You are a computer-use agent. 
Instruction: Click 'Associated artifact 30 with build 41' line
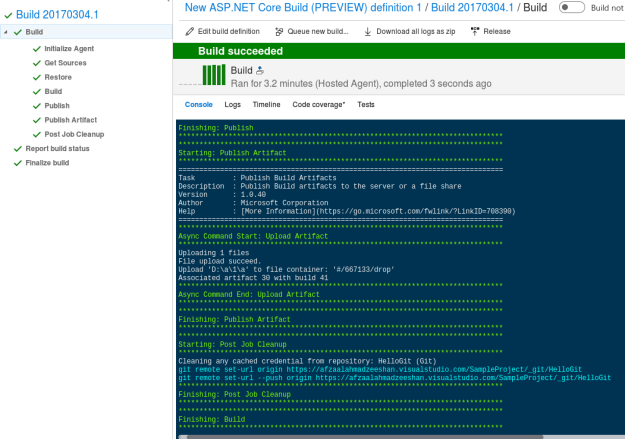253,278
